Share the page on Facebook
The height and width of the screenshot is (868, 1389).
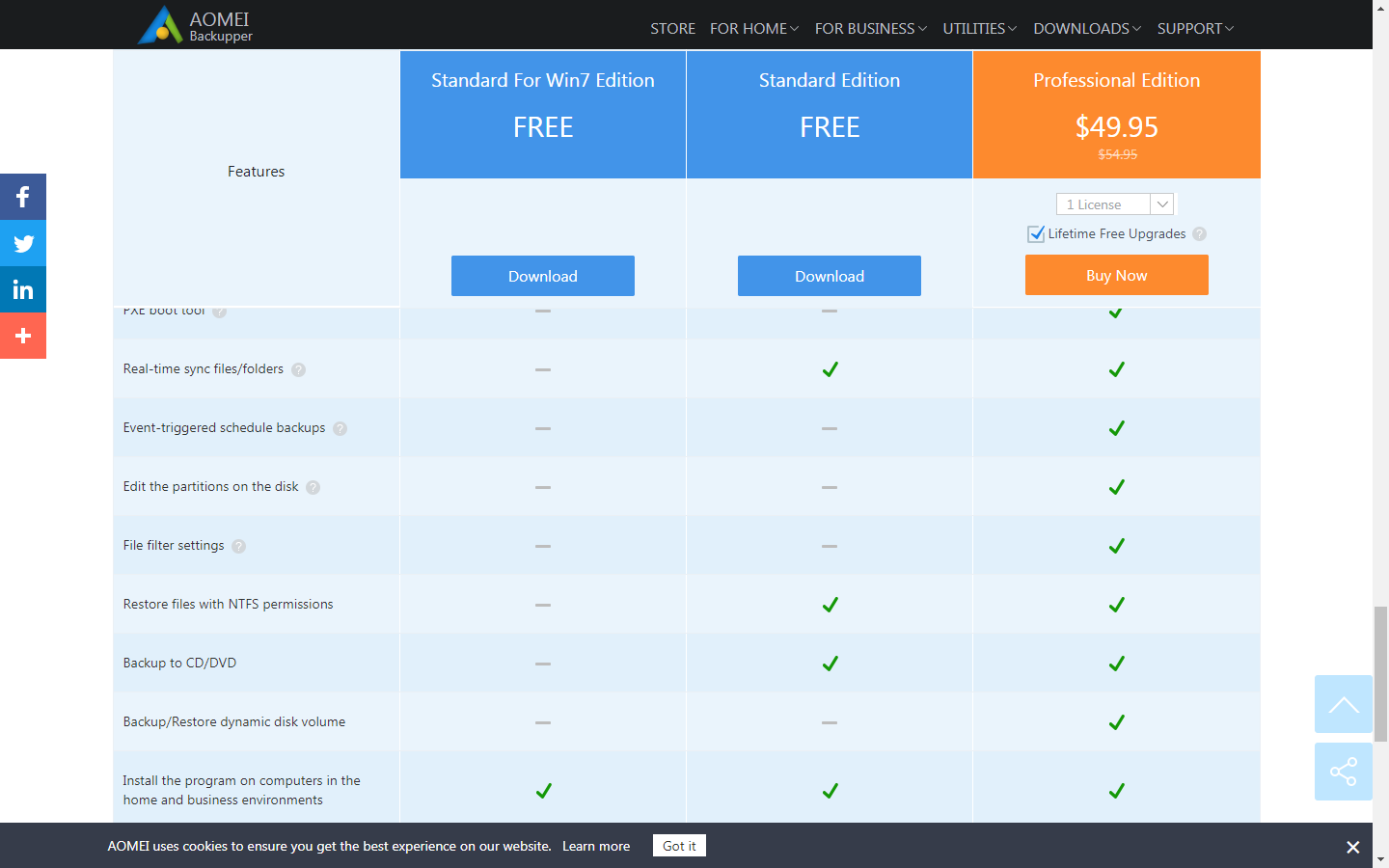[x=23, y=197]
